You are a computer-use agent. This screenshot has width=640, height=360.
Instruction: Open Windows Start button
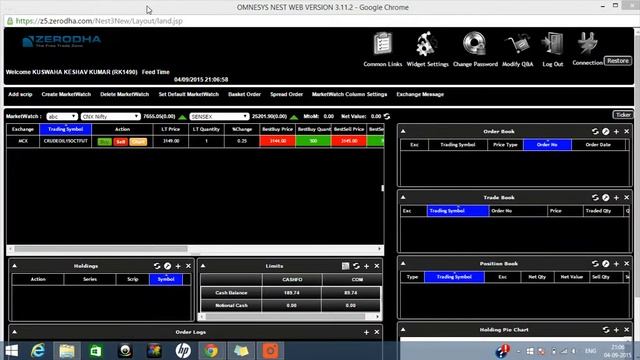[11, 351]
